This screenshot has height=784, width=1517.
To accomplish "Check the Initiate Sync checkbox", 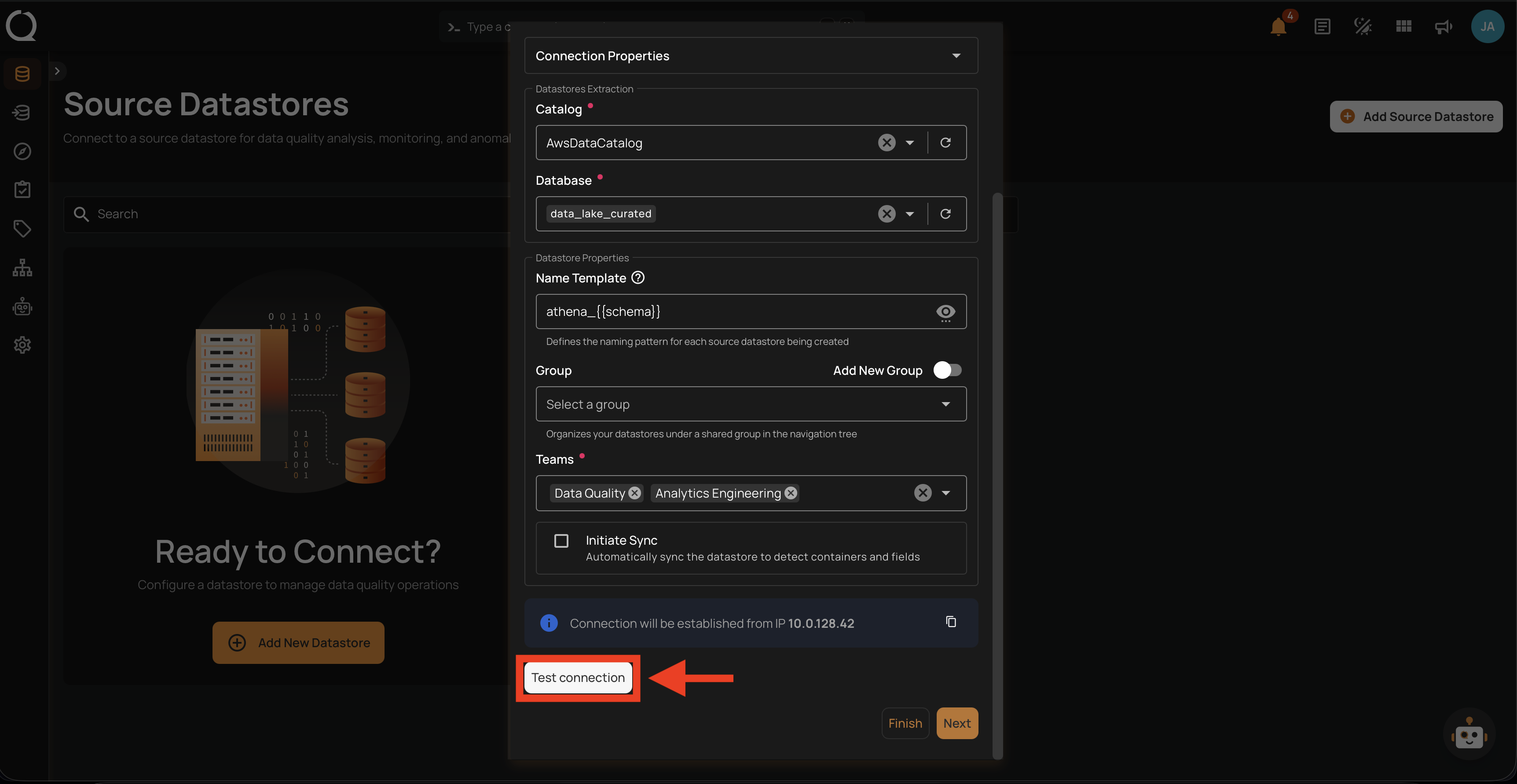I will click(x=561, y=541).
